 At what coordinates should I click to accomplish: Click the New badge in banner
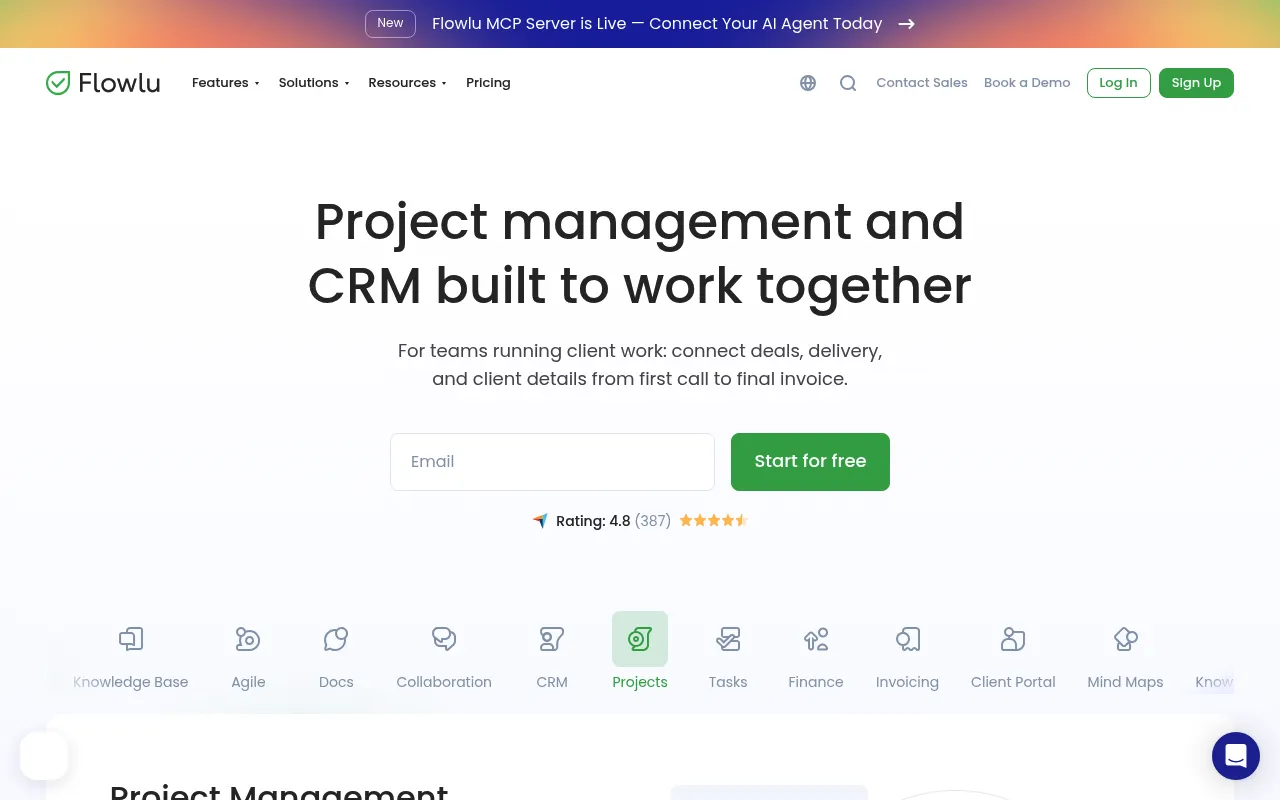click(390, 24)
